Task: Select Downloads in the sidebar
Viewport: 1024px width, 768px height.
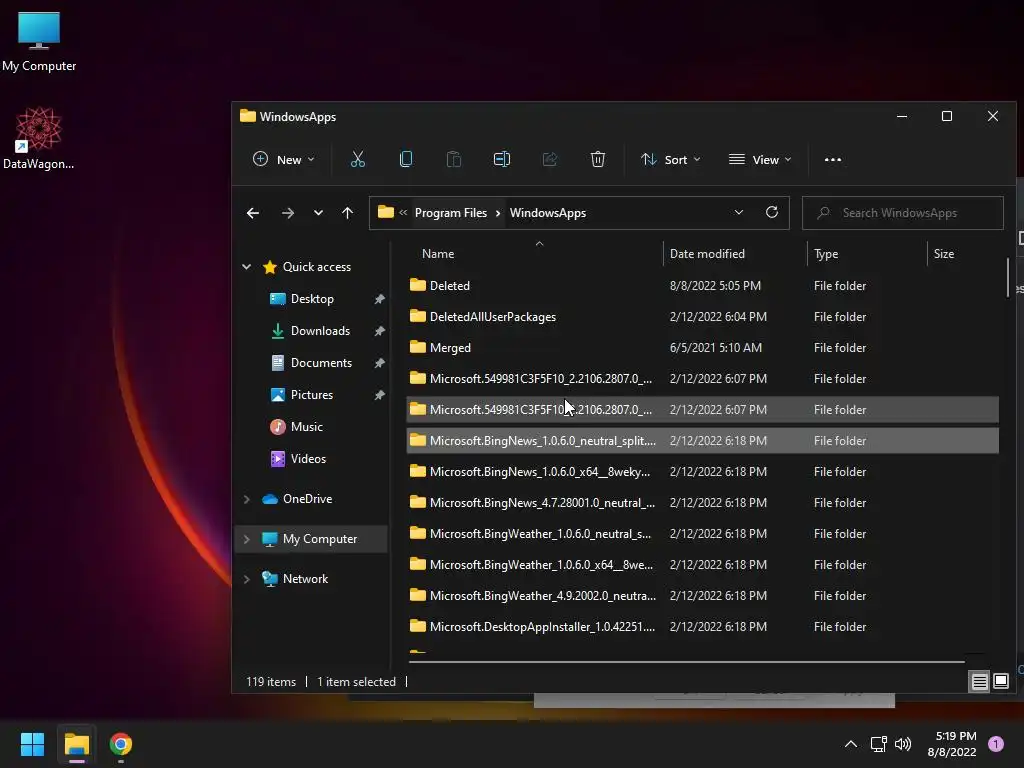Action: click(320, 331)
